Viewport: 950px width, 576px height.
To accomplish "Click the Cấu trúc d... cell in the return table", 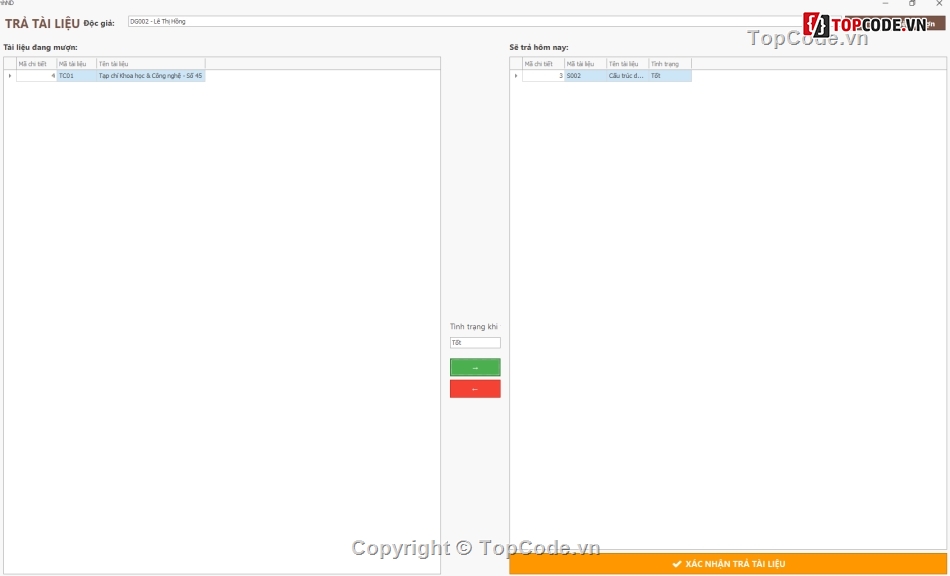I will tap(628, 76).
